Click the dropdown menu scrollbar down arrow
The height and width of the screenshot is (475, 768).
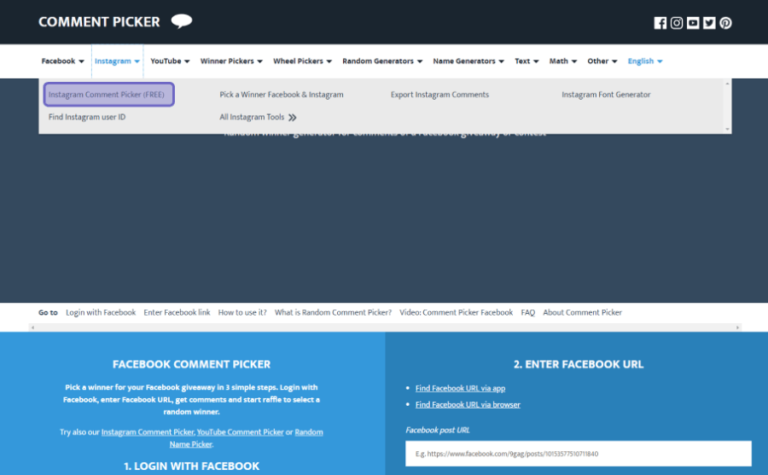(727, 129)
